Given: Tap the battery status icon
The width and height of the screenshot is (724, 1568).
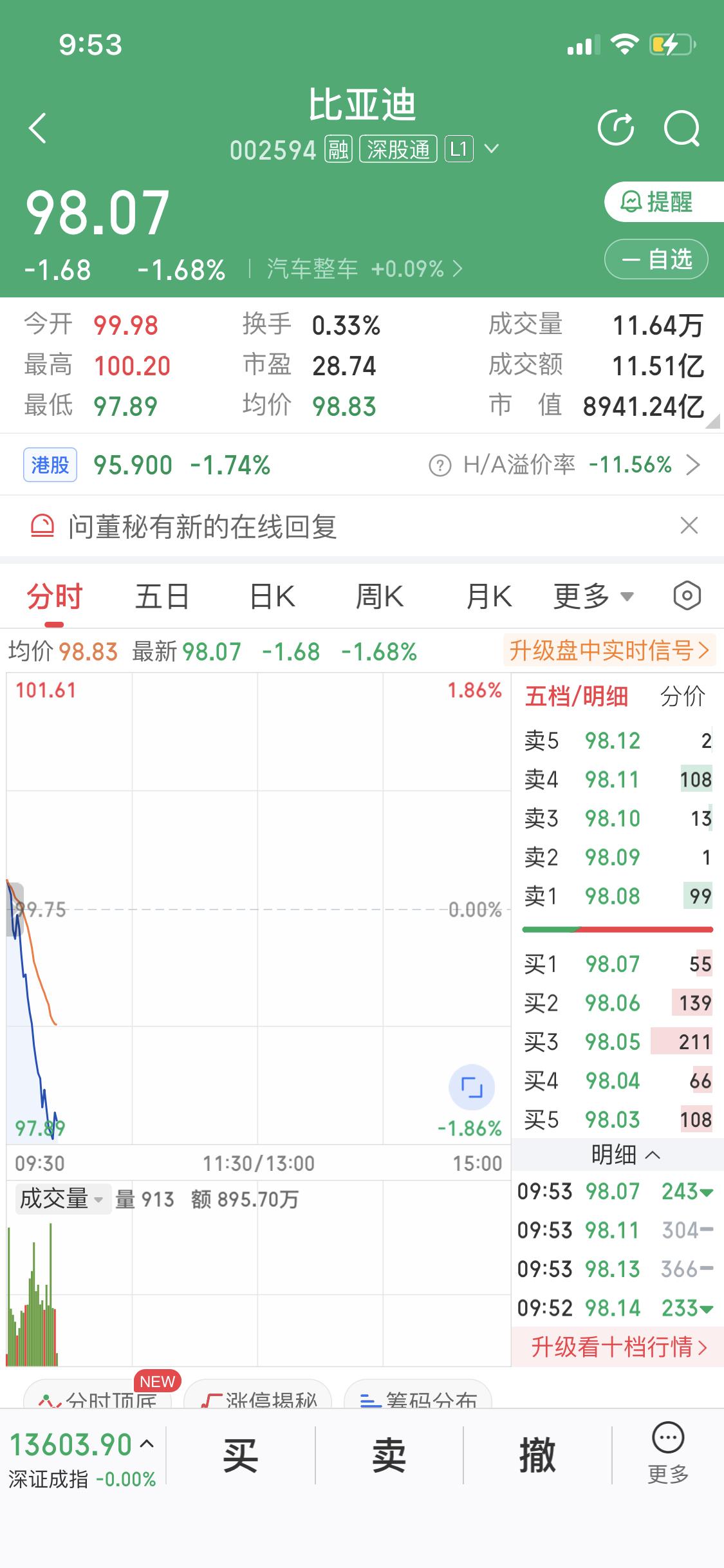Looking at the screenshot, I should pyautogui.click(x=673, y=44).
